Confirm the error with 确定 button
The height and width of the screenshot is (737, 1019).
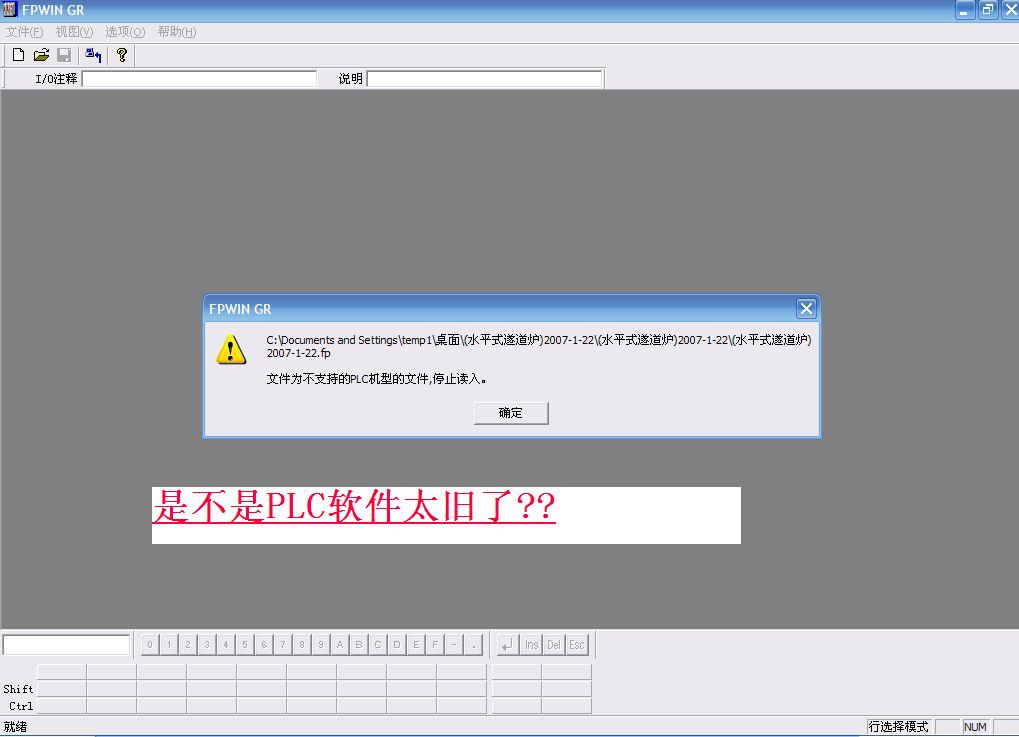point(511,413)
